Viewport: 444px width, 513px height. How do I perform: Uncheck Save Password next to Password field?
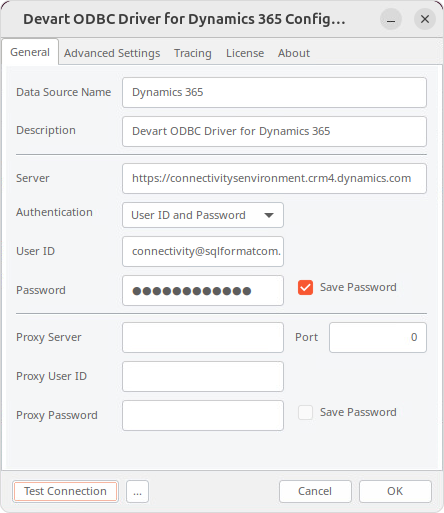click(x=305, y=287)
